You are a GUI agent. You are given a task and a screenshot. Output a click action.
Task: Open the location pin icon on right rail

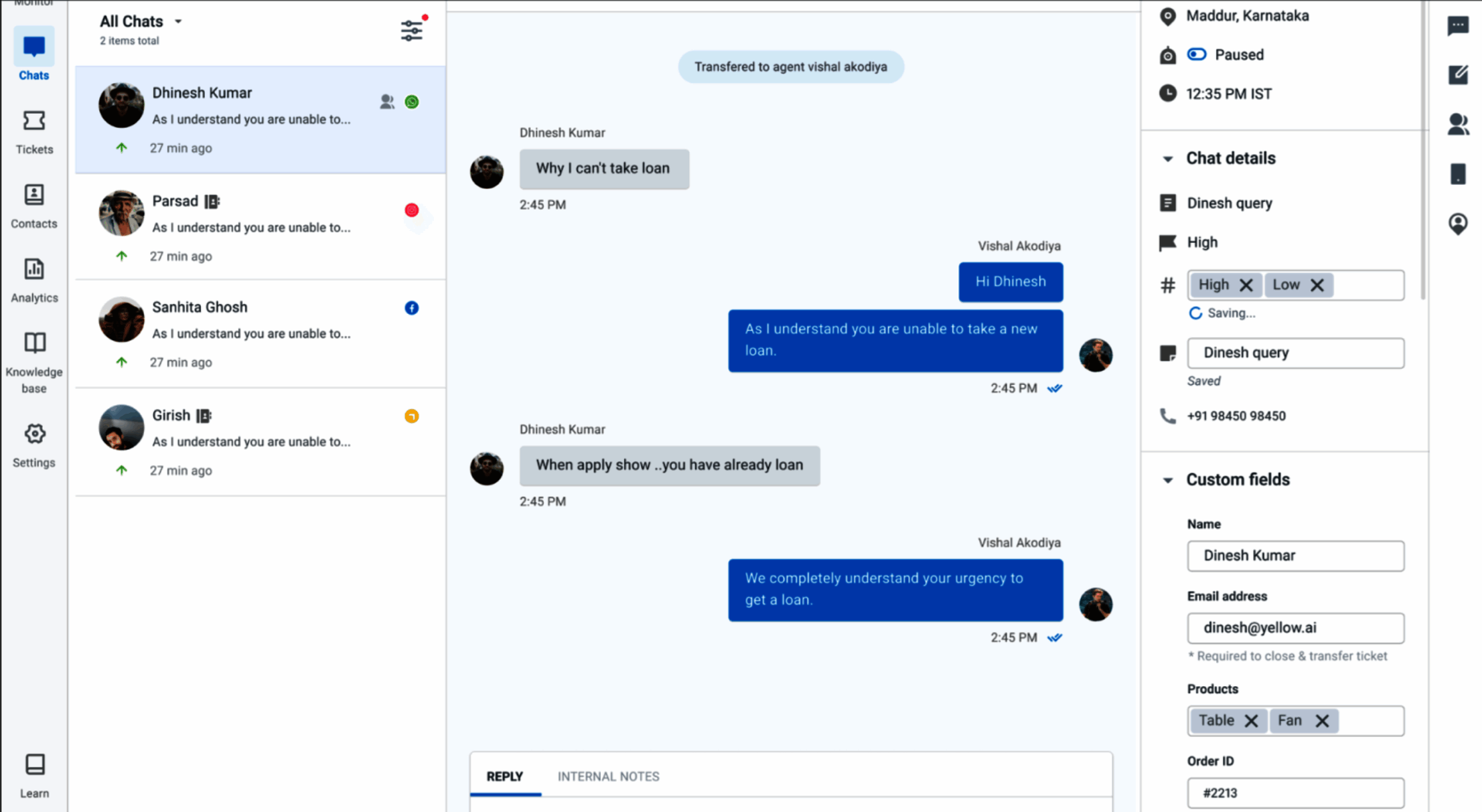1458,224
